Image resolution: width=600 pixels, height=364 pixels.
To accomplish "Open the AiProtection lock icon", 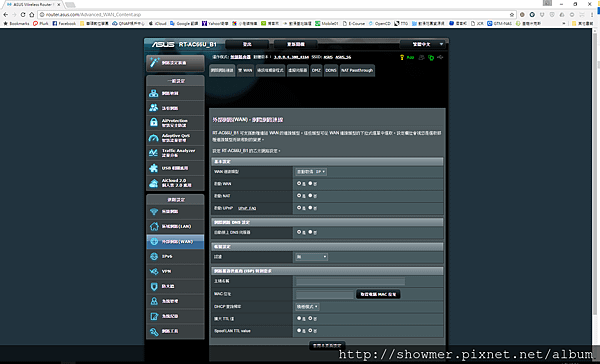I will coord(153,122).
